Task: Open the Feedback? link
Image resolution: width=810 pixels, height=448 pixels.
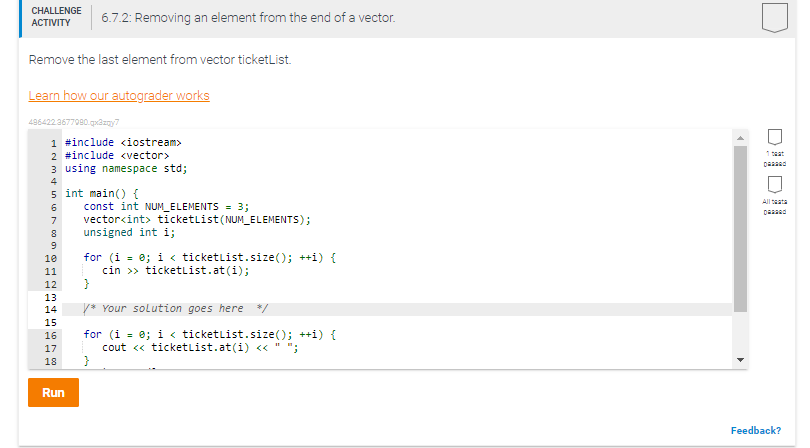Action: [756, 430]
